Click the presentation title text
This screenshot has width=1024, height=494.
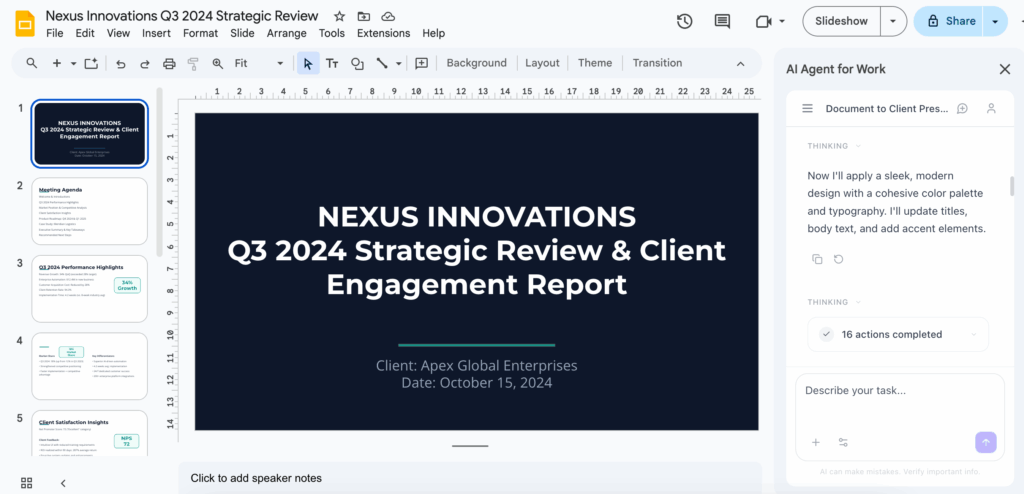pyautogui.click(x=182, y=16)
